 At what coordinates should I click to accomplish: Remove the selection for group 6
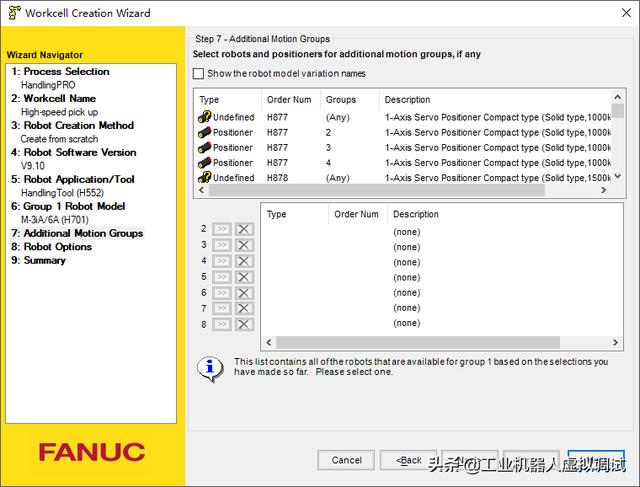(244, 293)
